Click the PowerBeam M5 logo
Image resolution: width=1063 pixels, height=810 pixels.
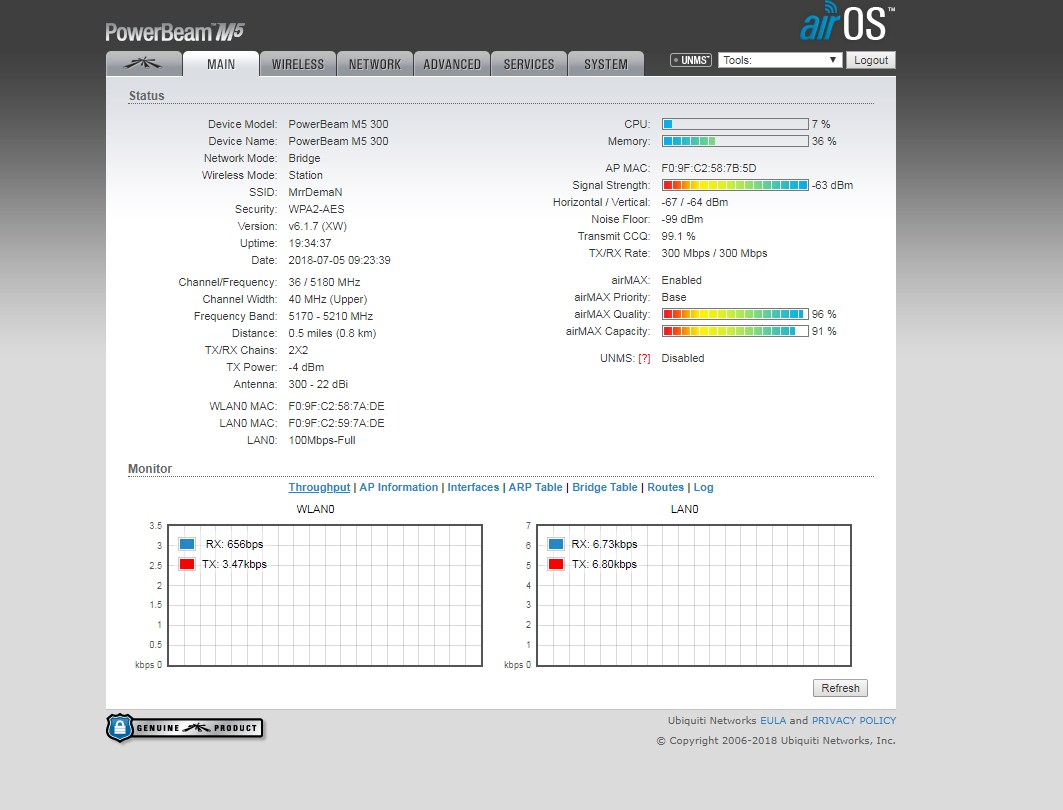[x=175, y=32]
